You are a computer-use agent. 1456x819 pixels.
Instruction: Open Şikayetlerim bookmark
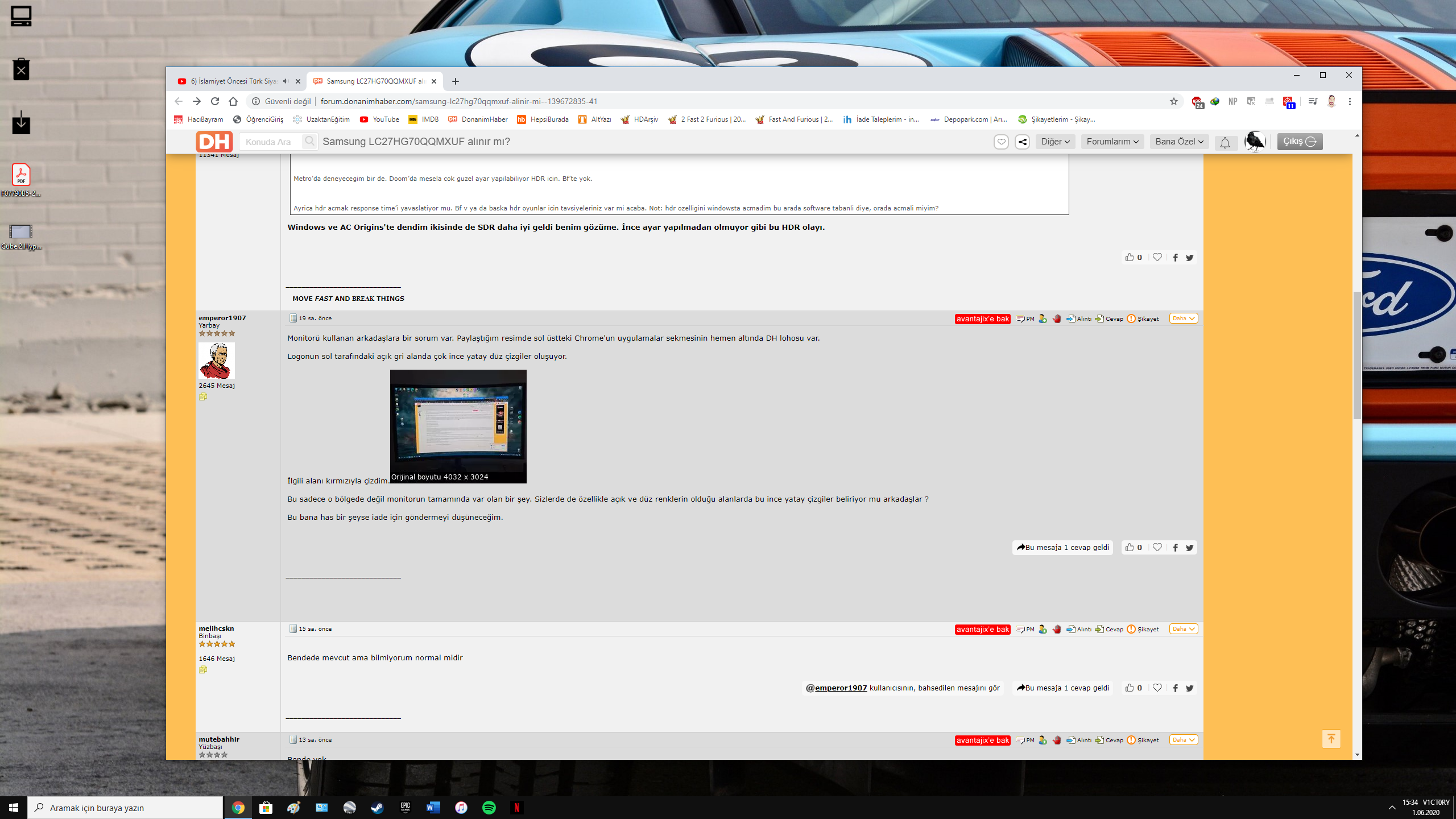pyautogui.click(x=1057, y=119)
